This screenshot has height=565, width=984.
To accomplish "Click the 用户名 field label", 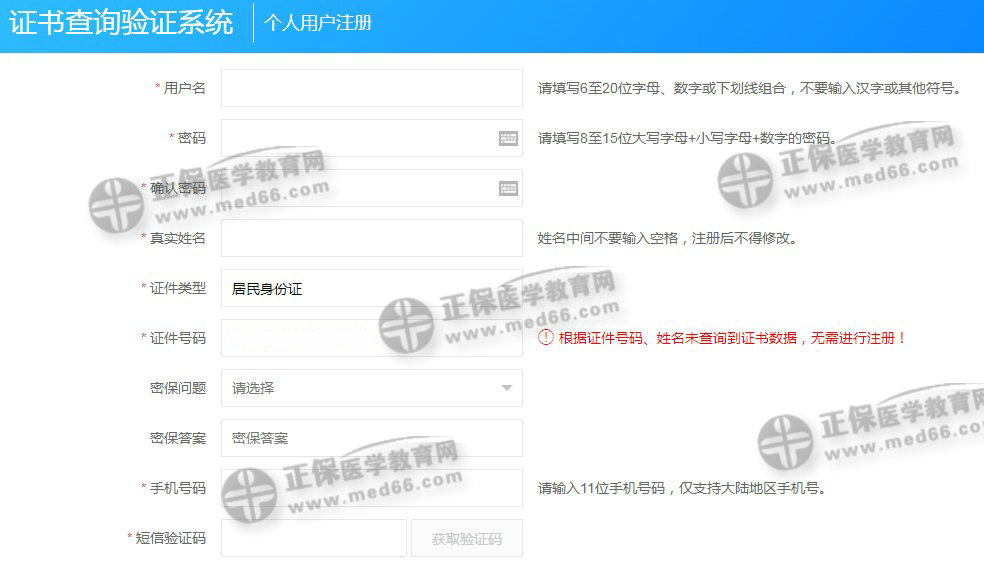I will (184, 88).
